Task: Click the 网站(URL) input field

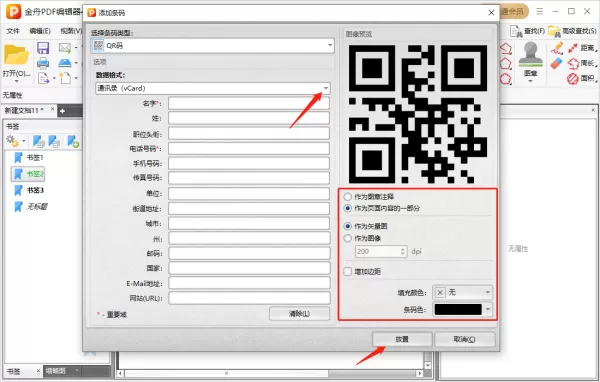Action: pos(249,298)
